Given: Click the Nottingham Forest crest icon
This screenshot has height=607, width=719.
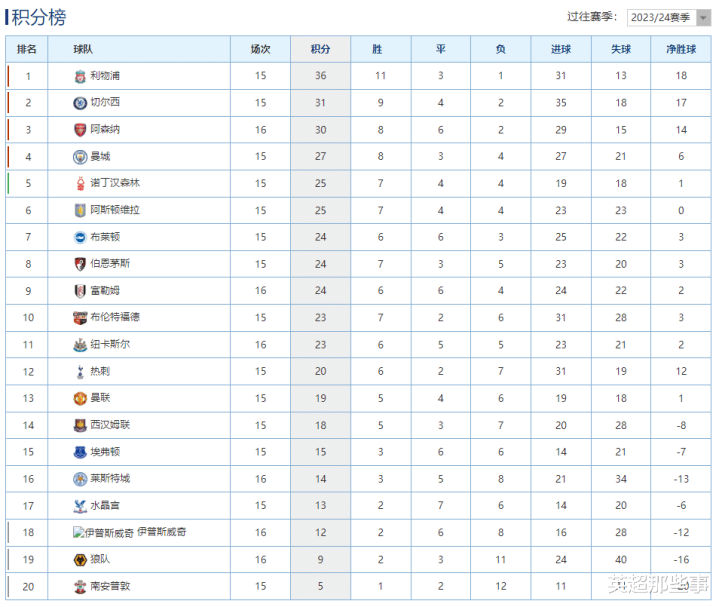Looking at the screenshot, I should pyautogui.click(x=81, y=183).
